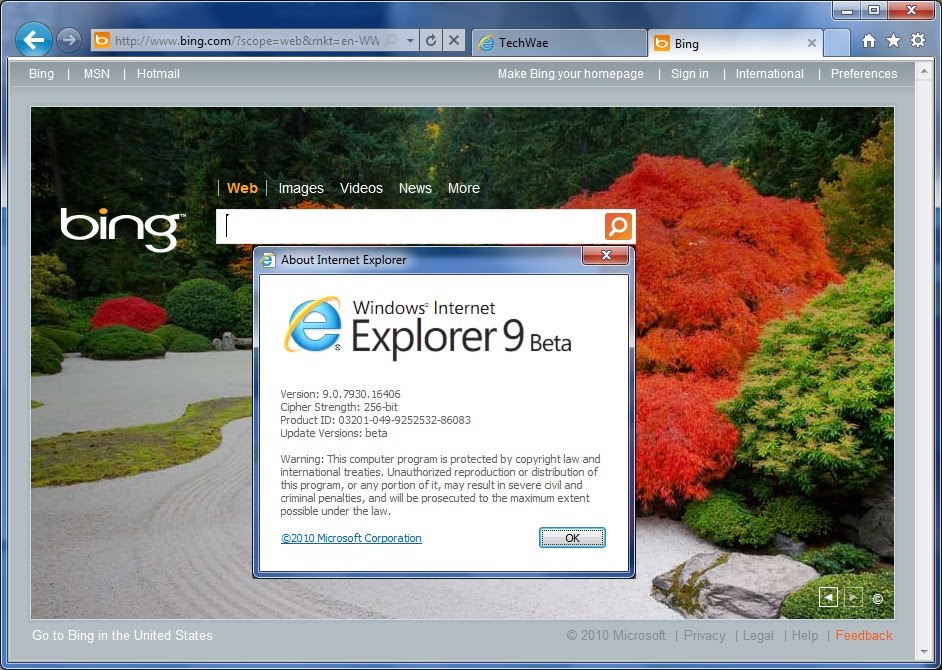Click the white bing logo

pos(122,229)
